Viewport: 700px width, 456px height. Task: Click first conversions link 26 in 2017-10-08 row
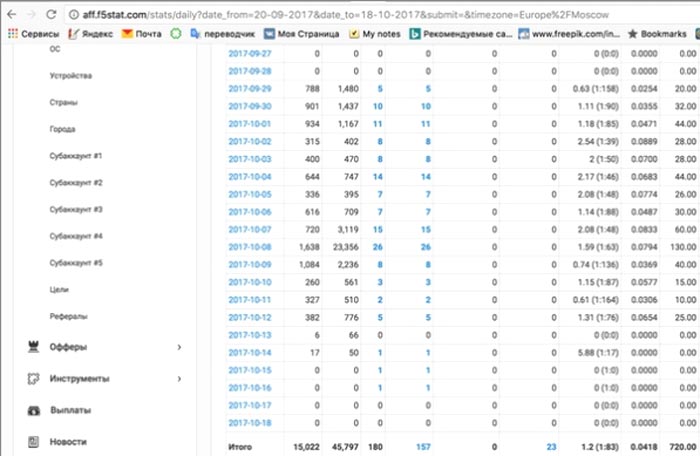(378, 247)
